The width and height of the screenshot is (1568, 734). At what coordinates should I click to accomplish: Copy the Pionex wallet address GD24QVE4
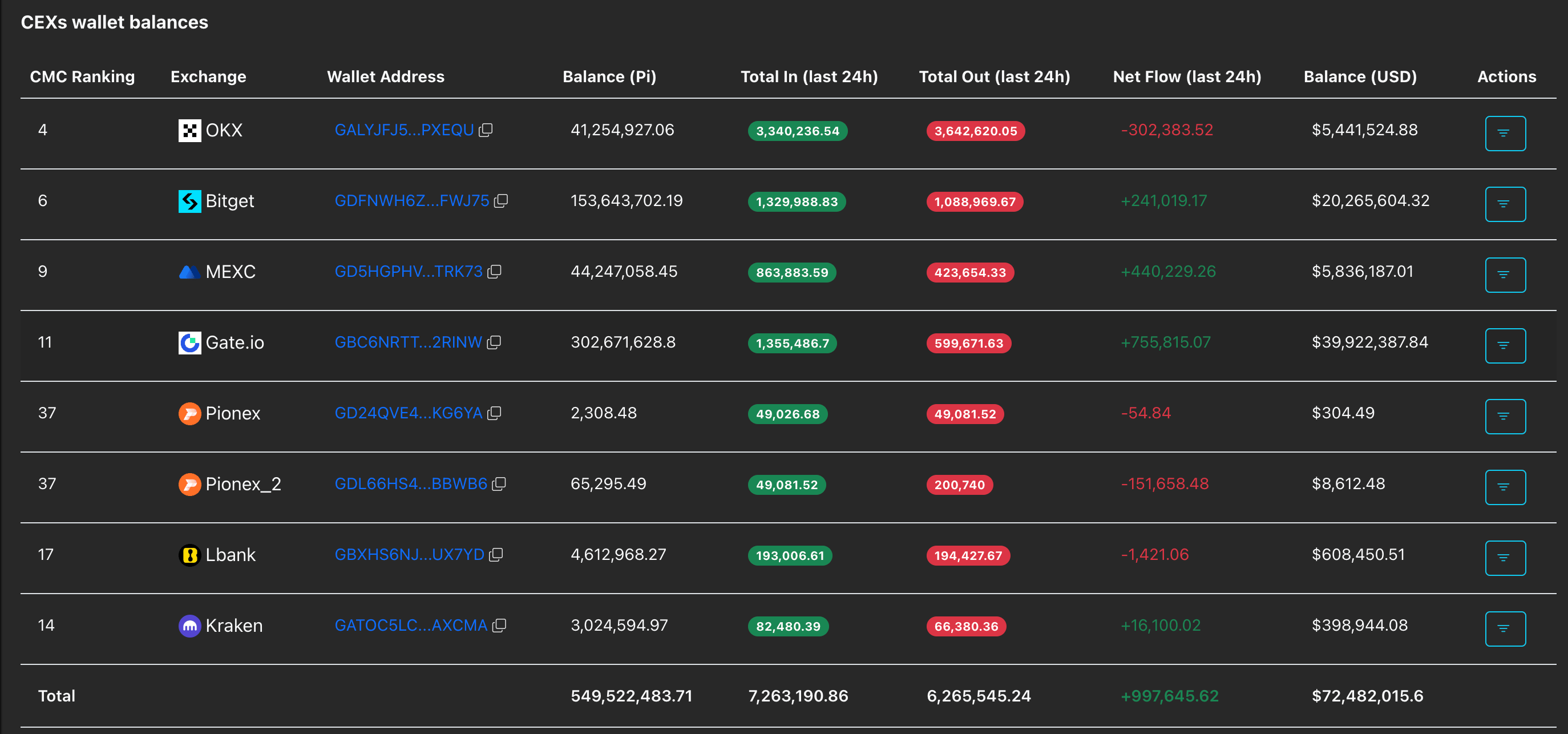[x=494, y=413]
